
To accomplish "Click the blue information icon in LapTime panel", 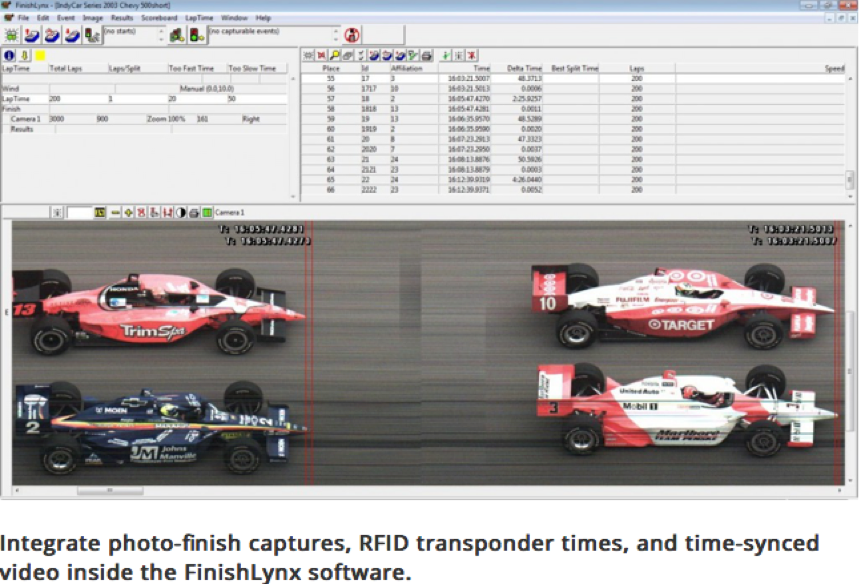I will pyautogui.click(x=9, y=55).
